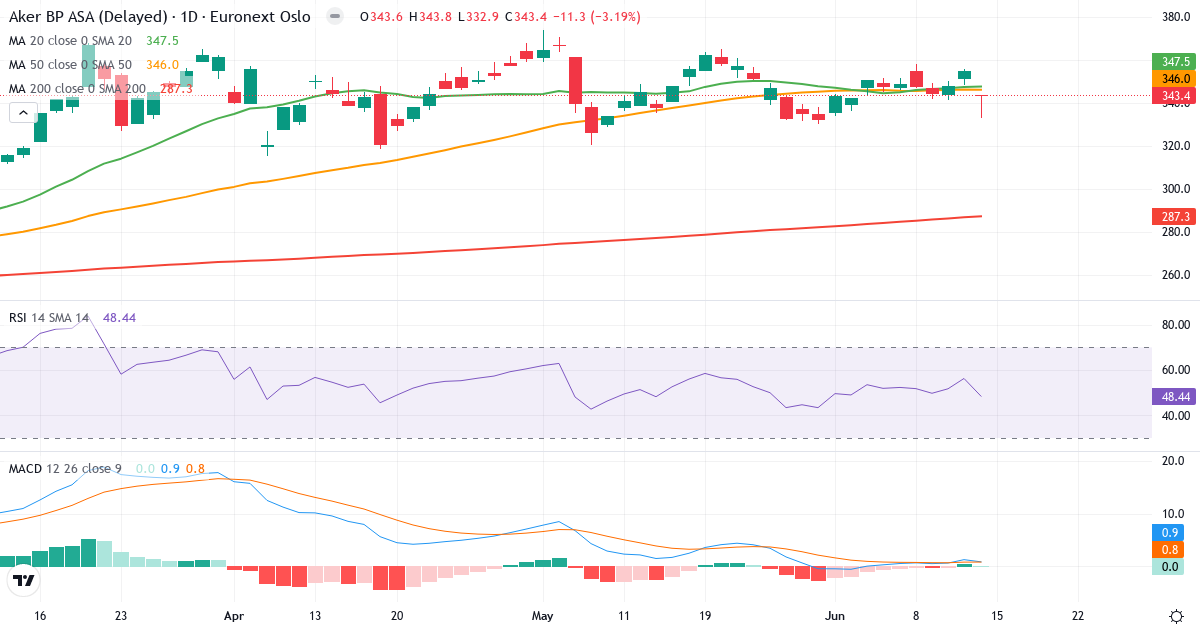The width and height of the screenshot is (1200, 630).
Task: Click the 20.0 MACD scale label
Action: [1175, 461]
